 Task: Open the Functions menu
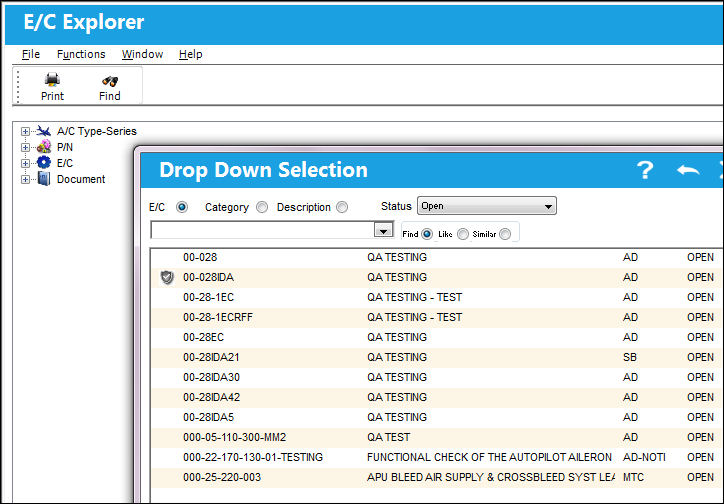(81, 54)
